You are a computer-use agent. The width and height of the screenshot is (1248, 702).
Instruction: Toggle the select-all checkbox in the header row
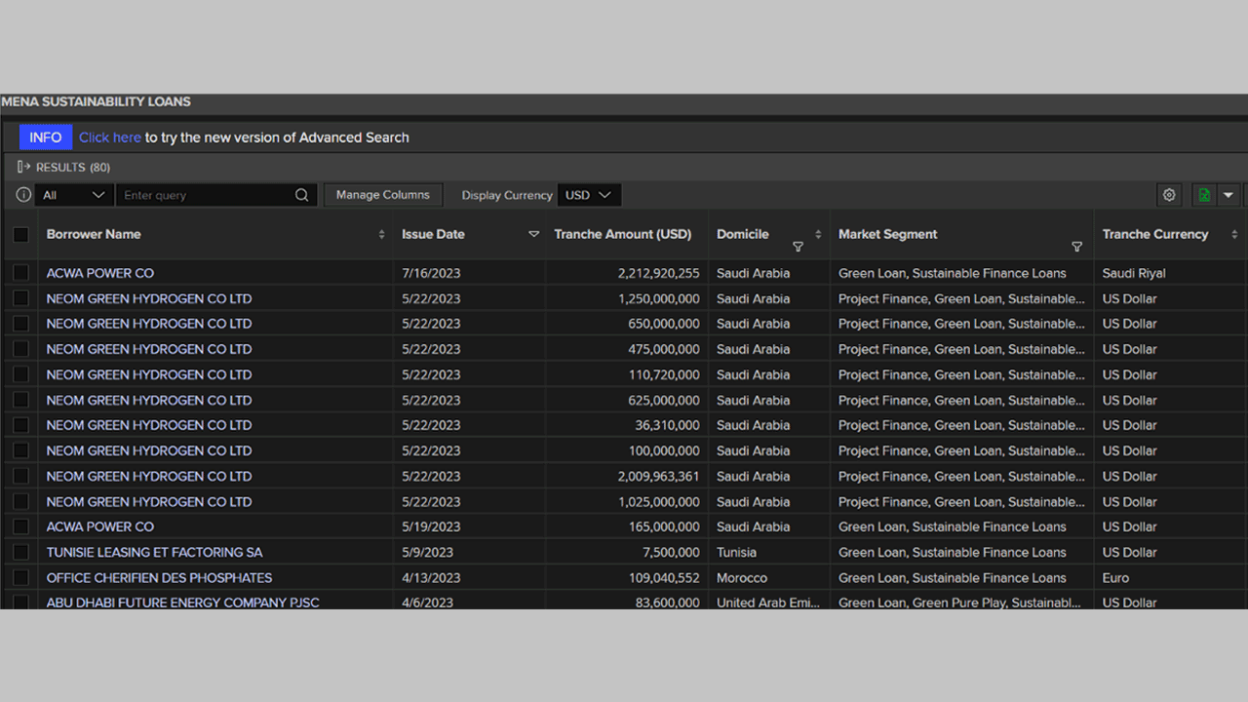(21, 233)
